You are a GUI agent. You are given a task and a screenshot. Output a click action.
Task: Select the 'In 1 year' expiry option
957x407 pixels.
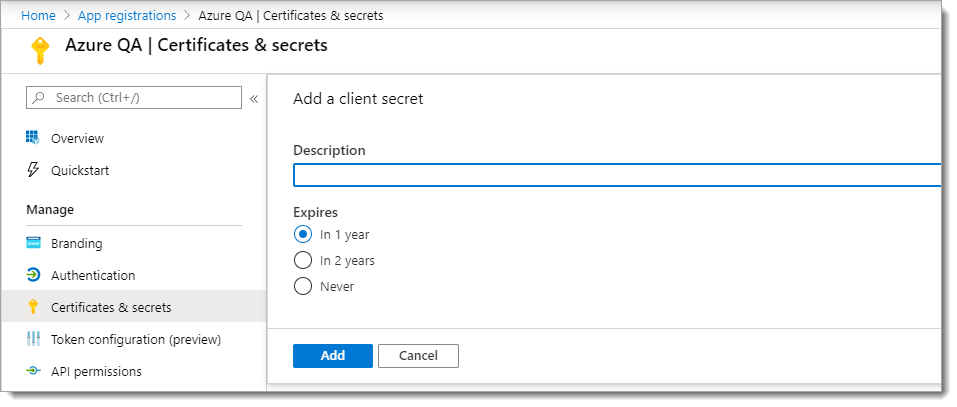(x=303, y=234)
